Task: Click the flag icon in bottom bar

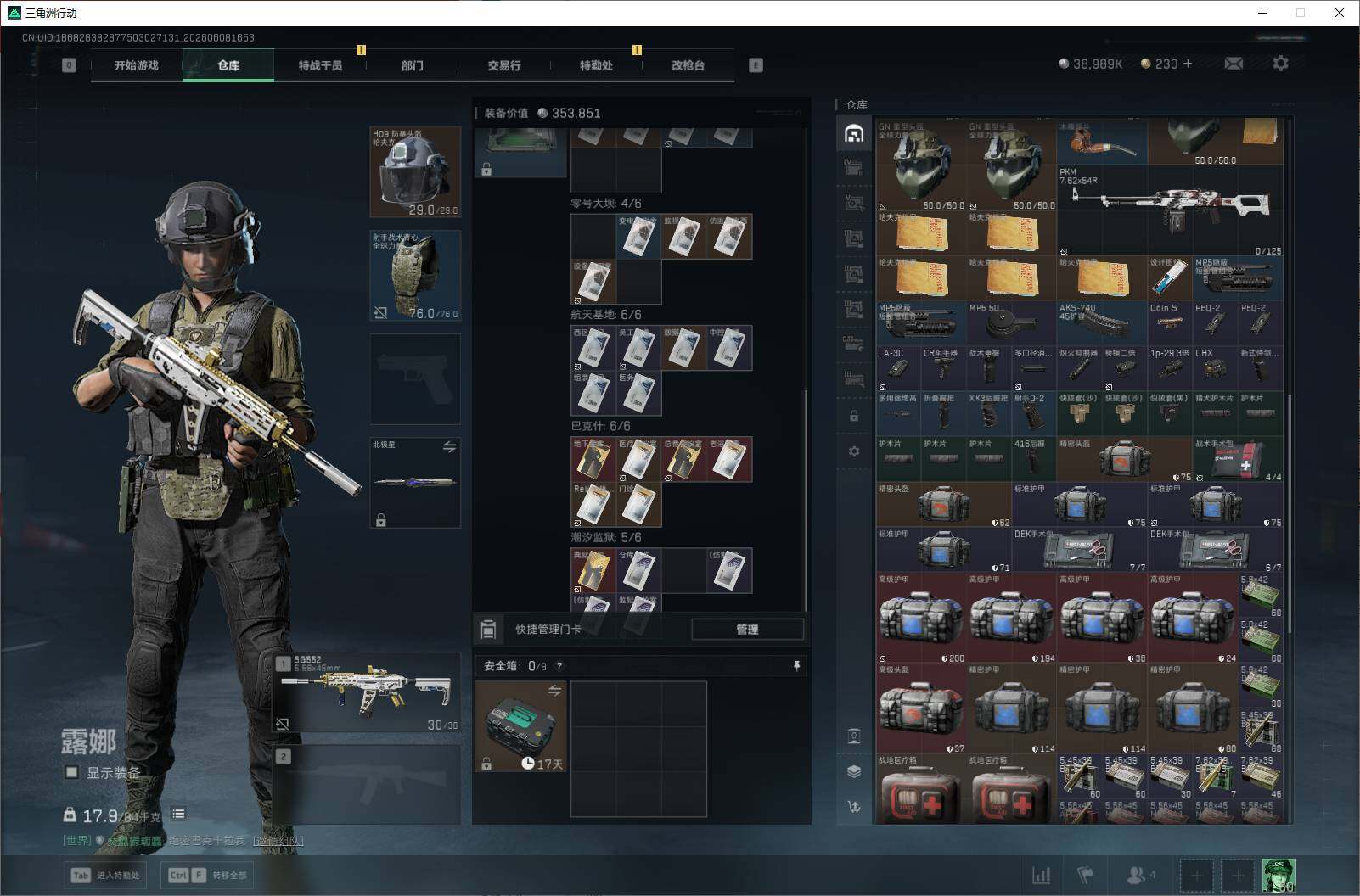Action: [1086, 875]
